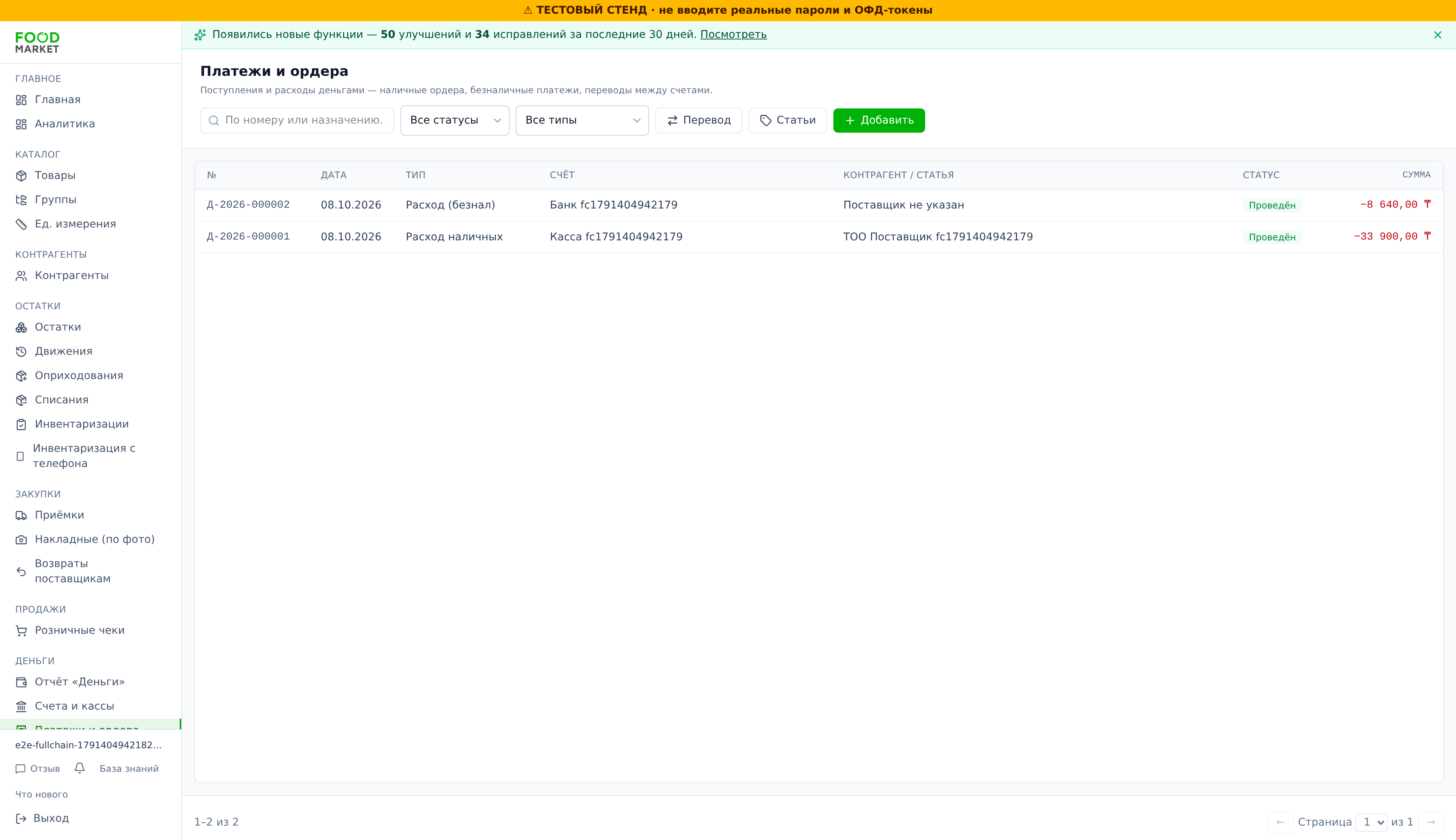This screenshot has width=1456, height=840.
Task: Focus the search by number field
Action: 297,121
